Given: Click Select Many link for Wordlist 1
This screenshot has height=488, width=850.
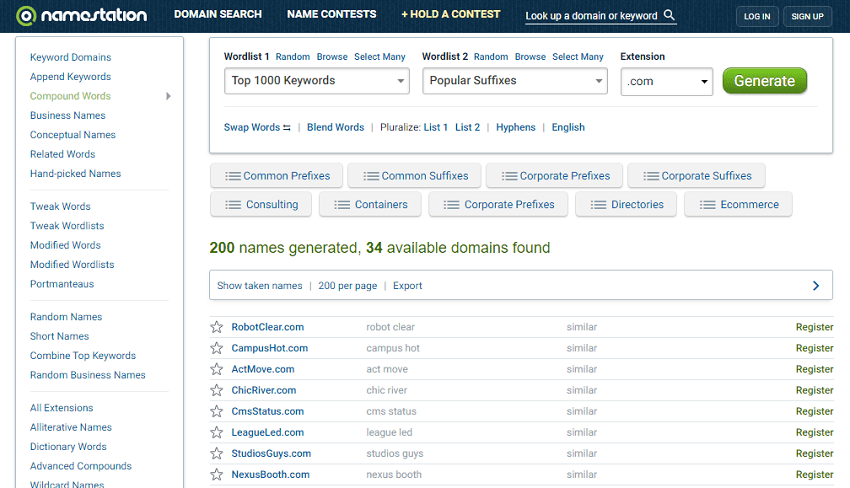Looking at the screenshot, I should (x=380, y=57).
